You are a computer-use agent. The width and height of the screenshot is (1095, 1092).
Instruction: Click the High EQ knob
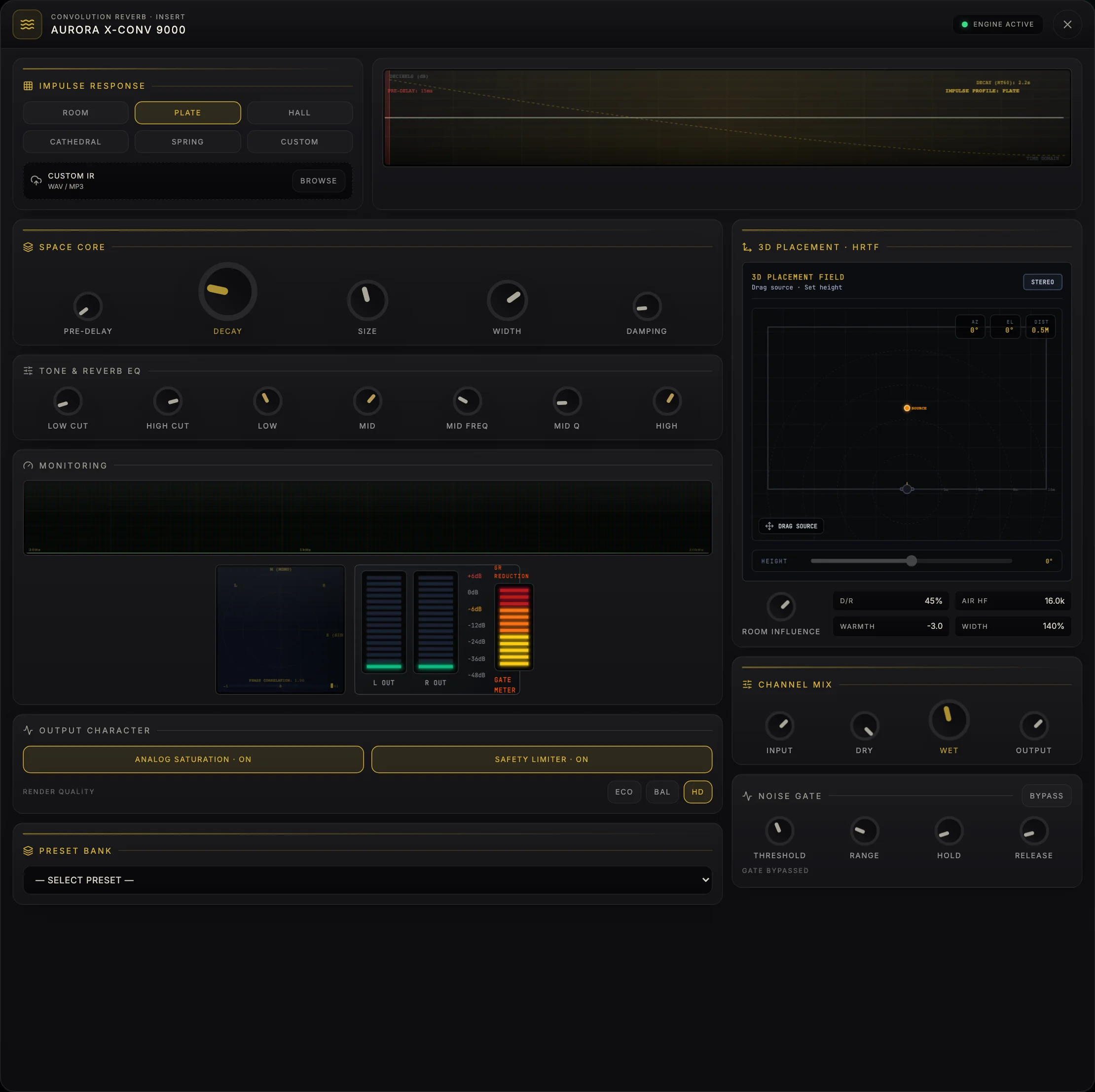pyautogui.click(x=666, y=401)
